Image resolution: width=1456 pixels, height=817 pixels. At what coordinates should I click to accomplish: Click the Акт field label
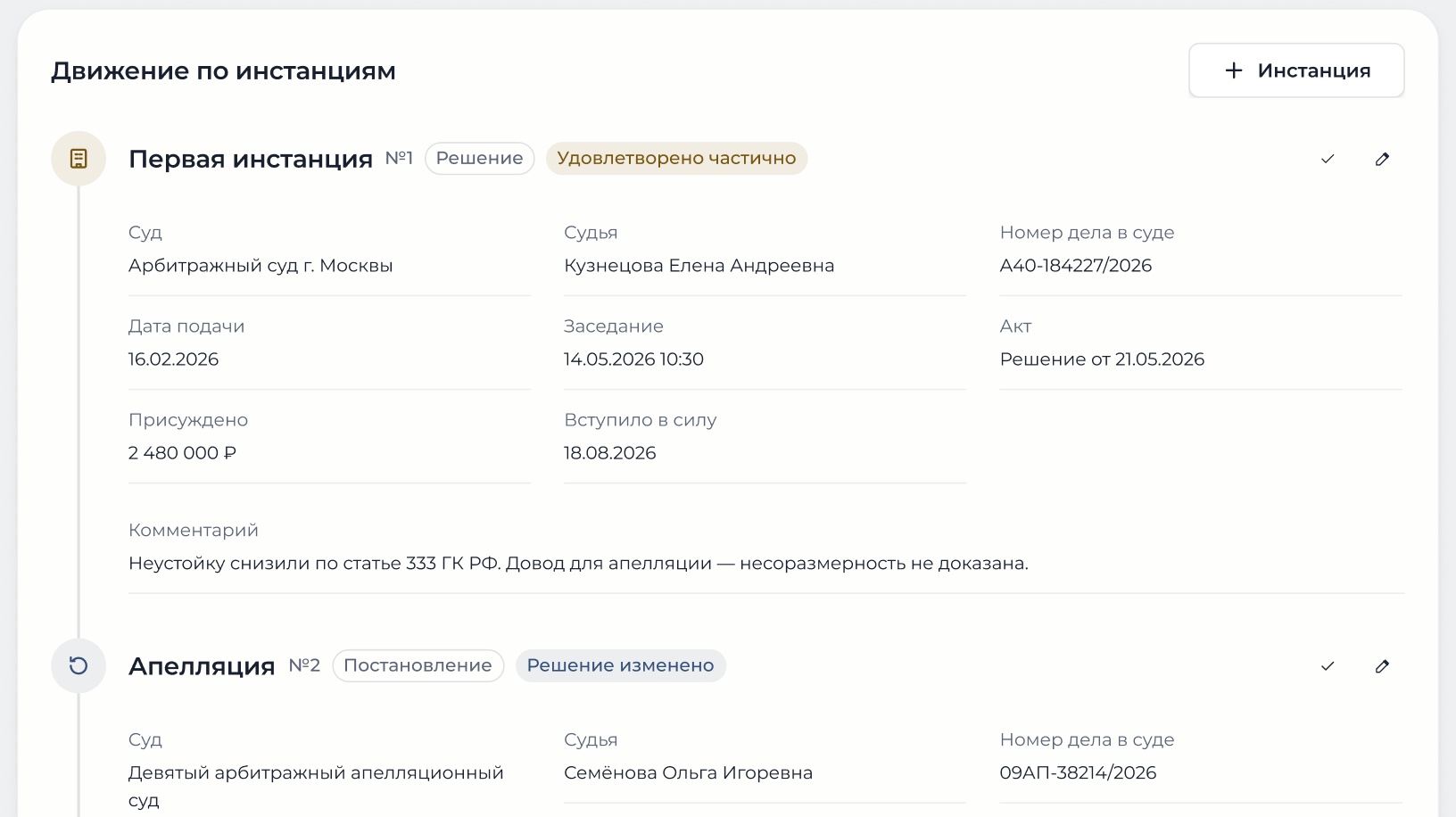click(x=1016, y=326)
